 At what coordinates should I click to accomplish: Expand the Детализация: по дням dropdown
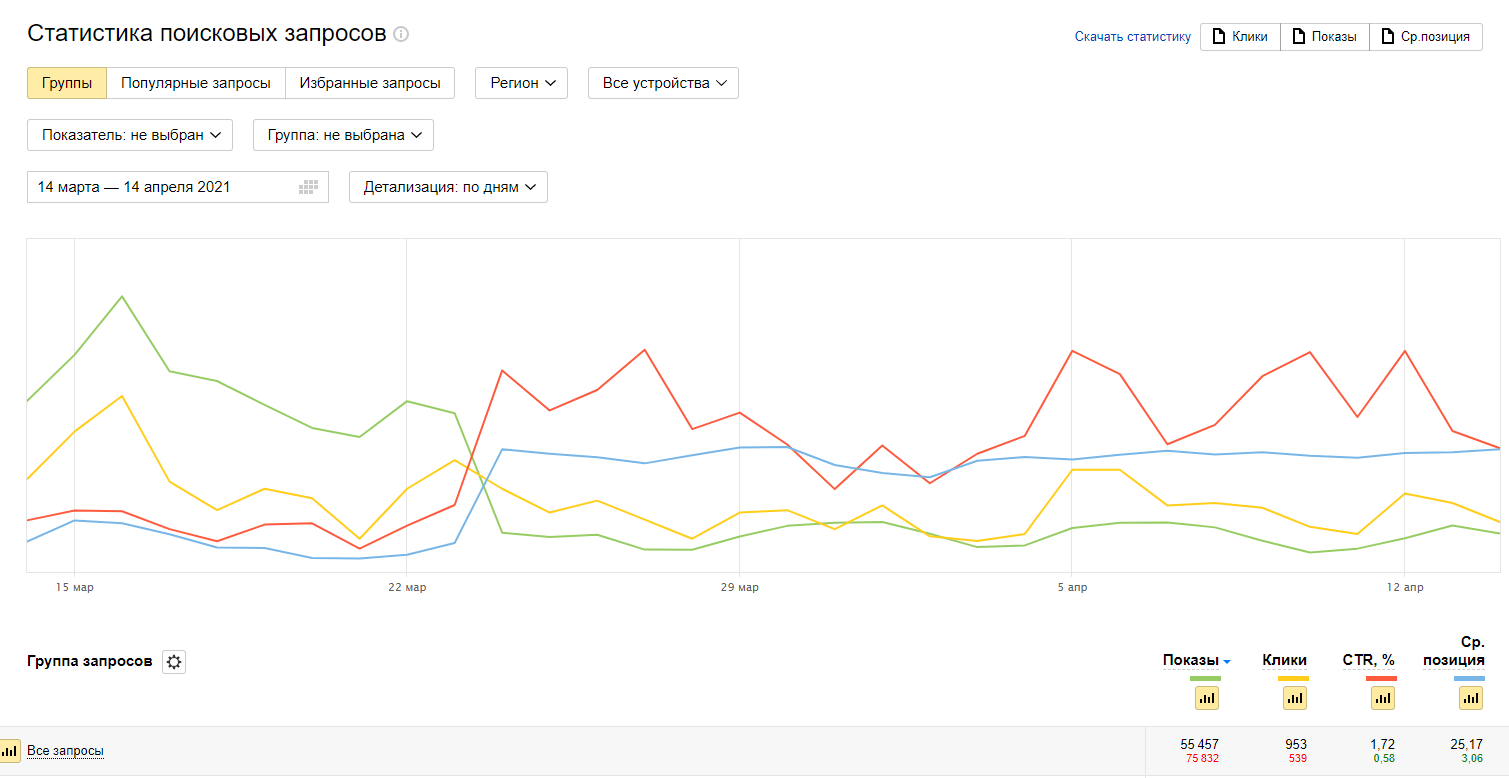448,187
